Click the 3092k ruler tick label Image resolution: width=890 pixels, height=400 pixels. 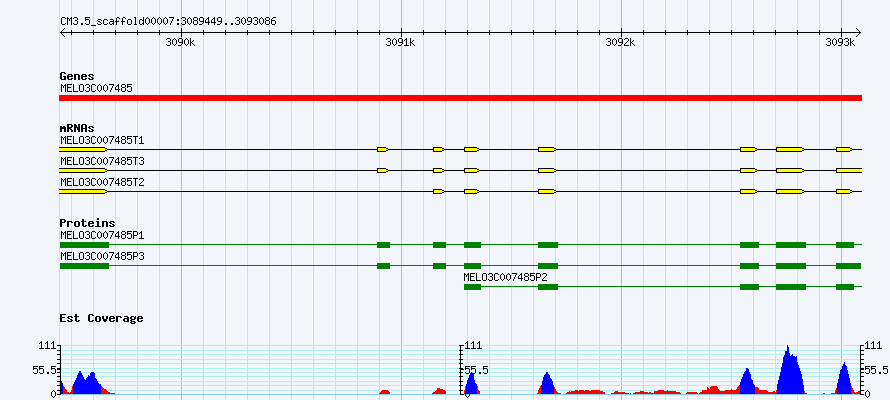tap(621, 42)
